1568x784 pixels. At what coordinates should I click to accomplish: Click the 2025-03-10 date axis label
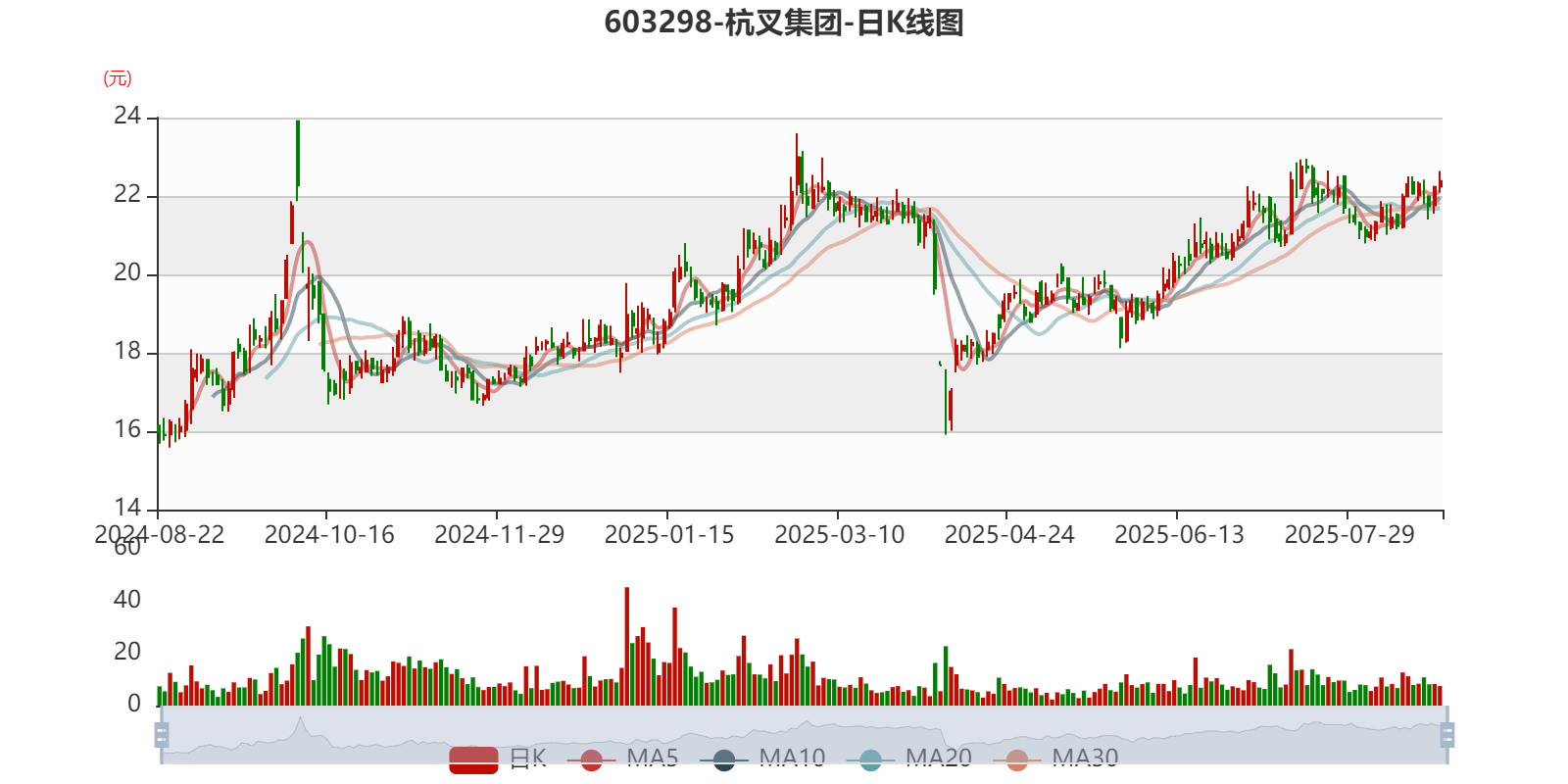click(x=840, y=535)
